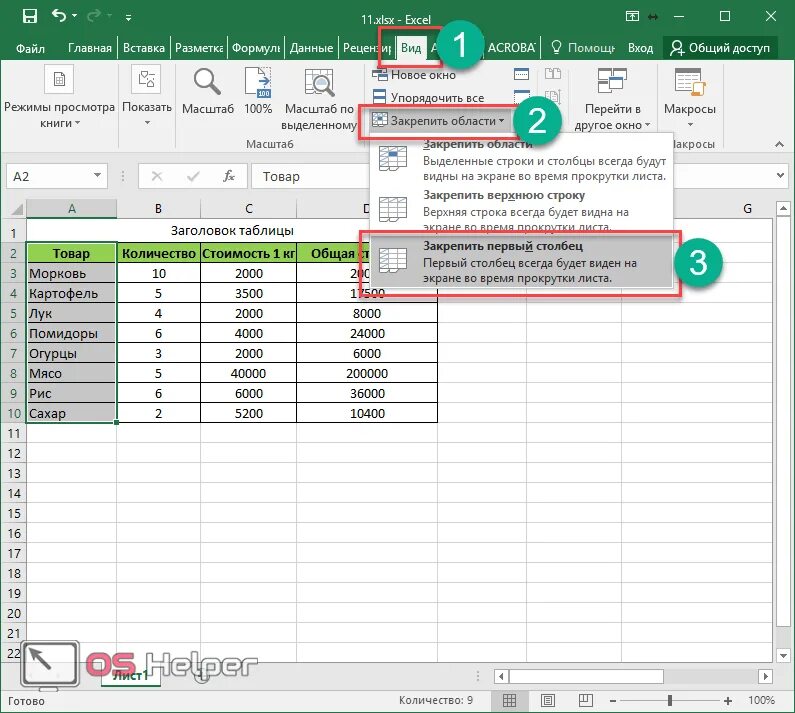This screenshot has height=713, width=795.
Task: Click the Масштаб magnifier icon
Action: coord(207,81)
